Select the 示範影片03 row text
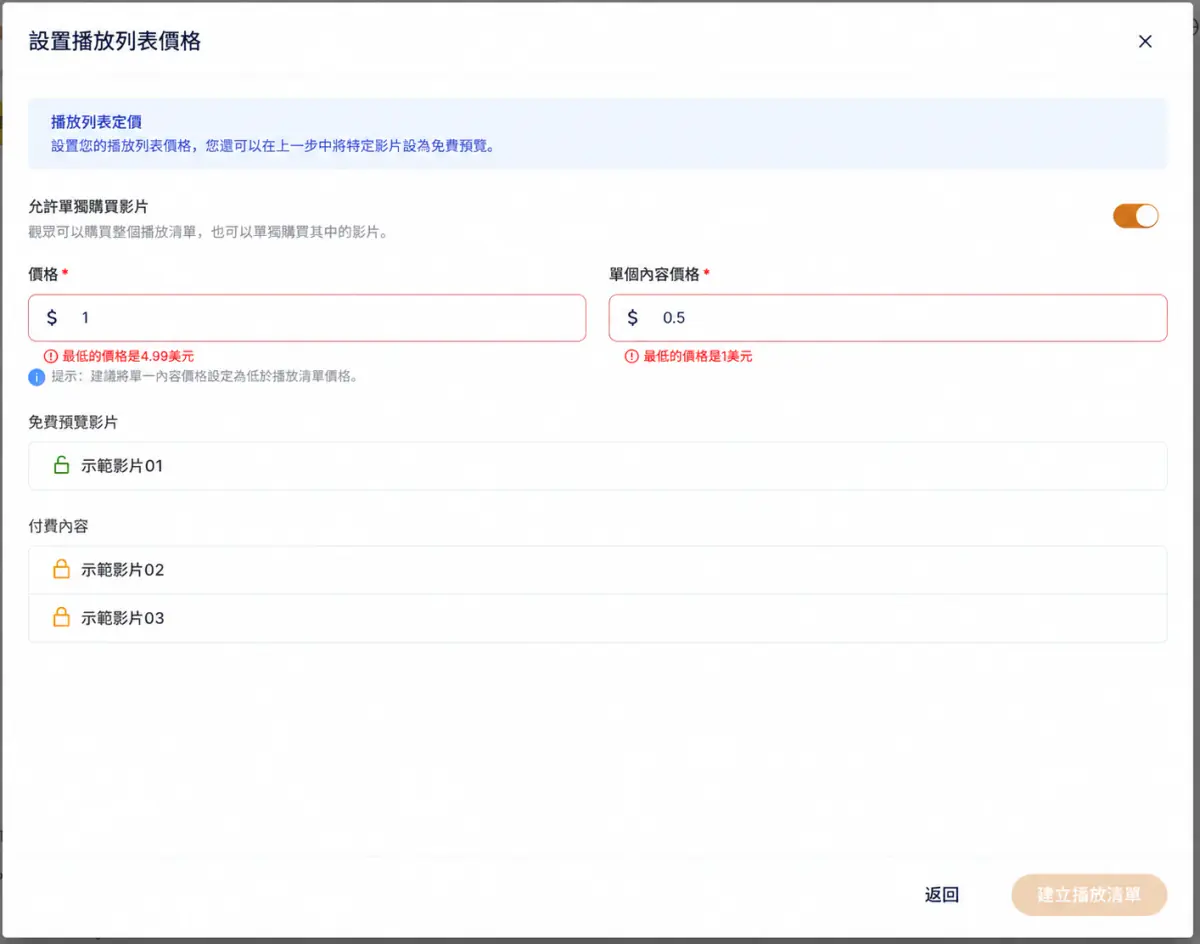The image size is (1200, 944). (x=123, y=618)
